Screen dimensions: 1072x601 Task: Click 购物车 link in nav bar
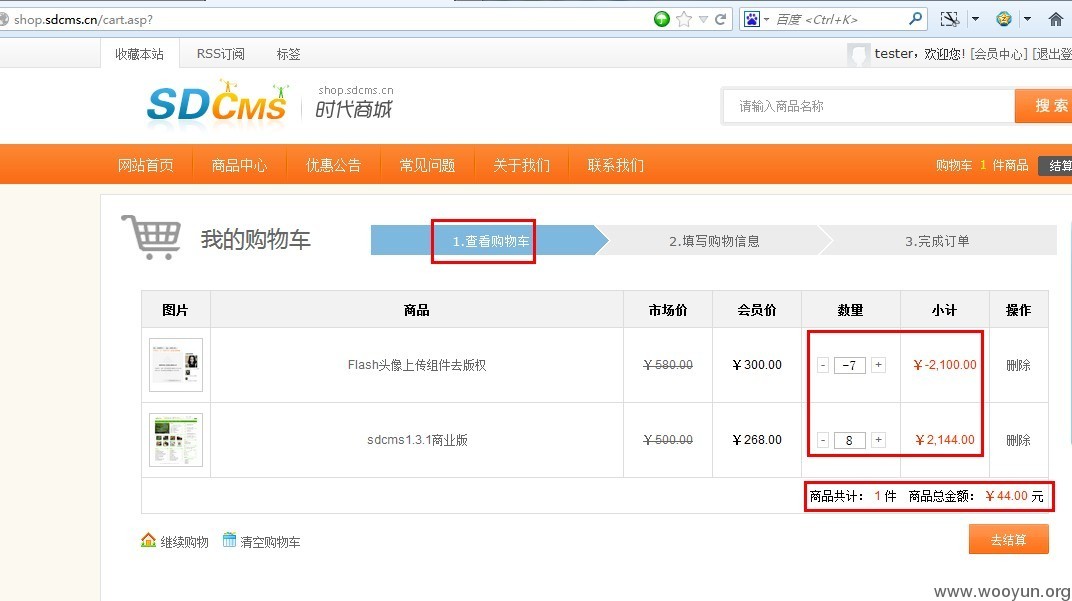pyautogui.click(x=954, y=165)
